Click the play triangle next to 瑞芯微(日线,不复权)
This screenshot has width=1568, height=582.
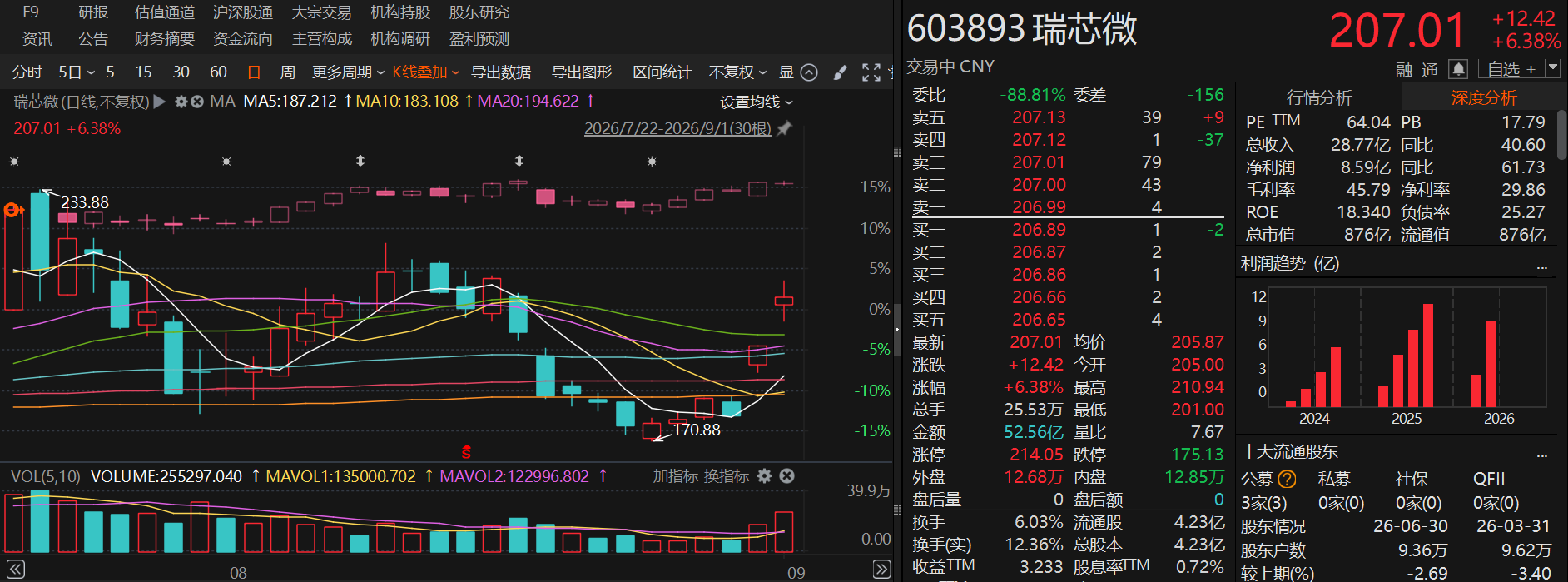tap(160, 102)
